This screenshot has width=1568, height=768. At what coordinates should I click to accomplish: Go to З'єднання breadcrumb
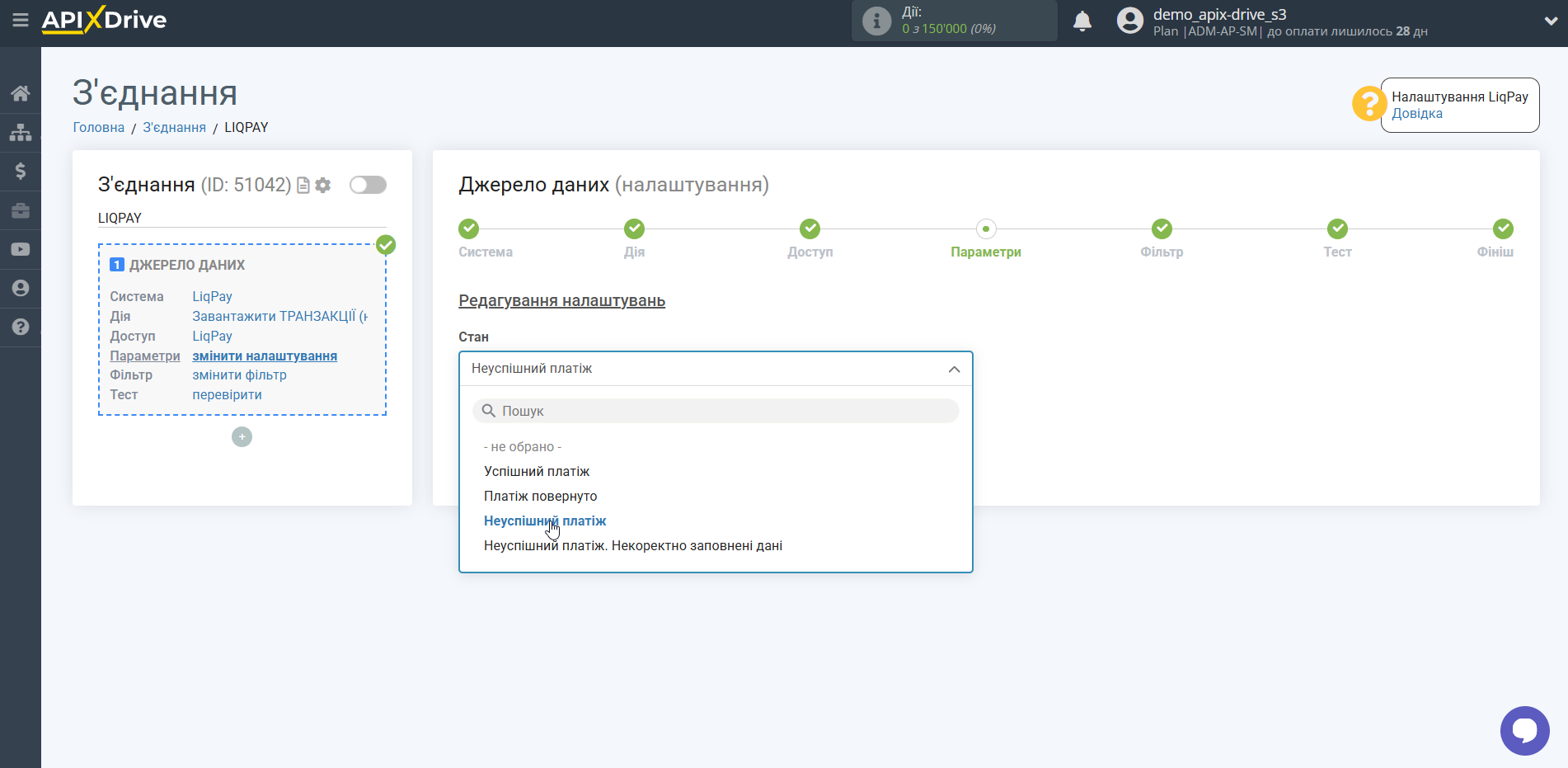[x=175, y=127]
